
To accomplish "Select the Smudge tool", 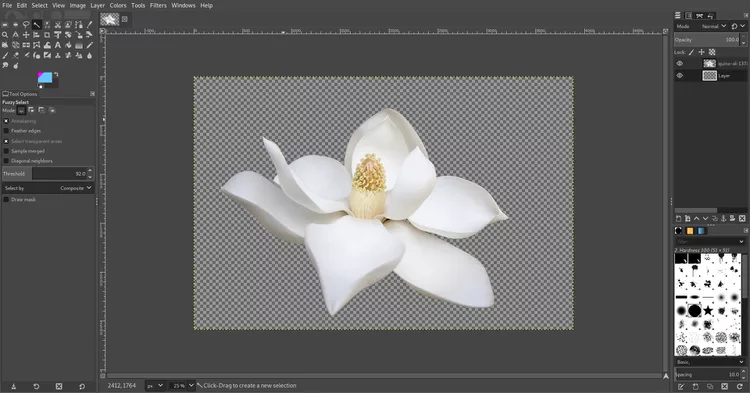I will point(5,66).
